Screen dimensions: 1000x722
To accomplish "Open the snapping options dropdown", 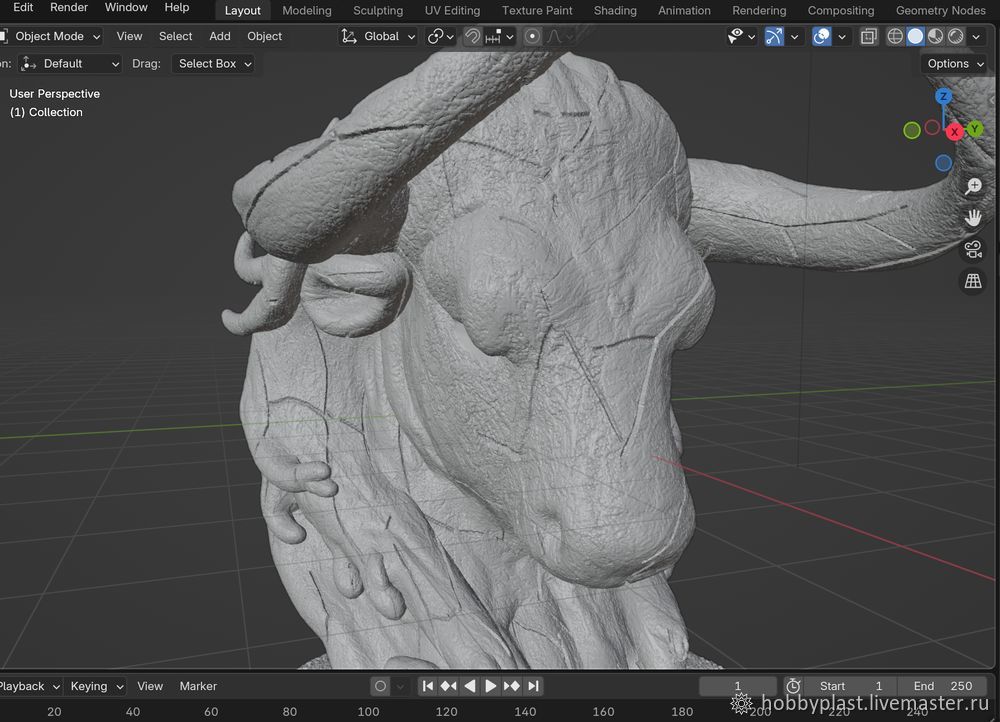I will [x=499, y=36].
